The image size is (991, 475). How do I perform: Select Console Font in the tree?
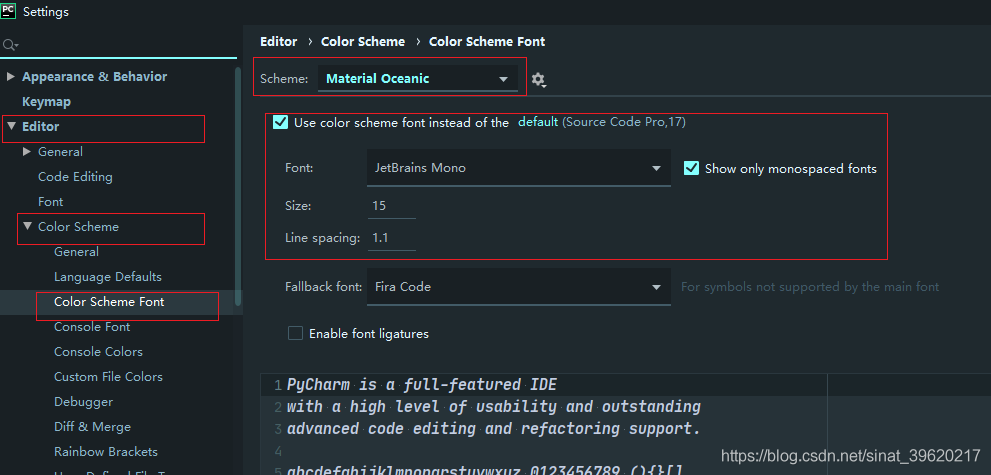tap(92, 327)
